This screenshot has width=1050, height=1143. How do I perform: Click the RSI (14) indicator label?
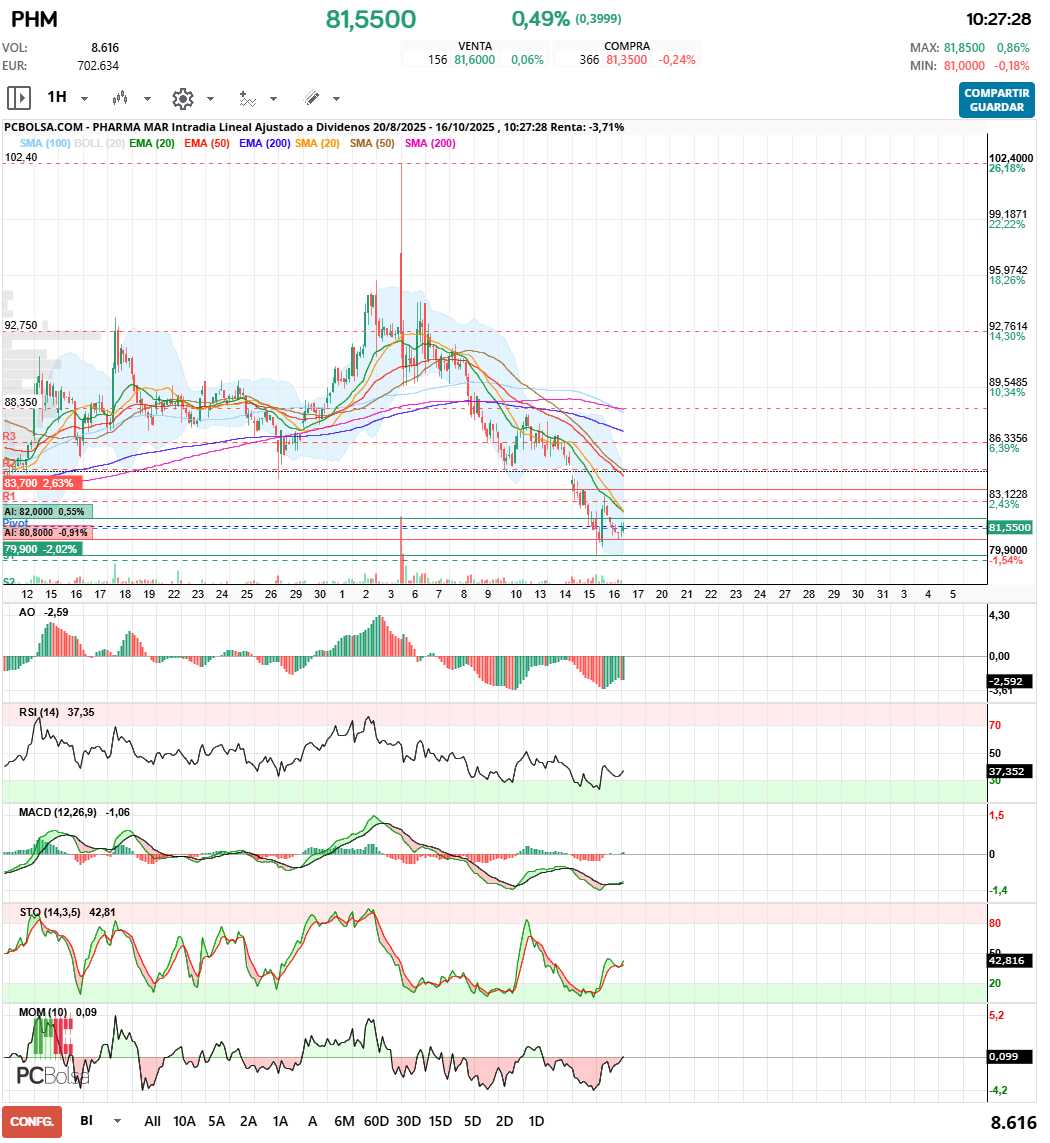coord(39,712)
